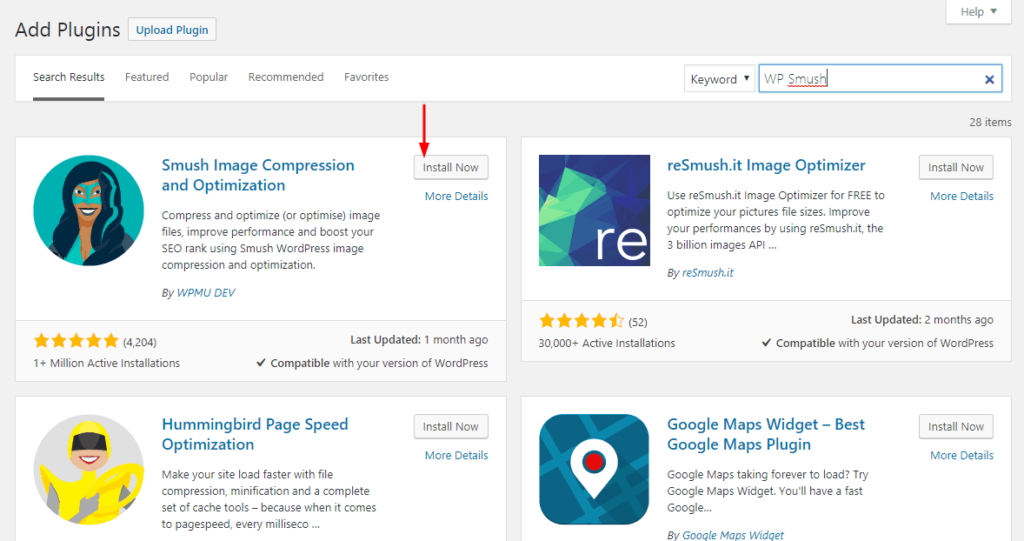The height and width of the screenshot is (541, 1024).
Task: View More Details for Hummingbird plugin
Action: coord(456,455)
